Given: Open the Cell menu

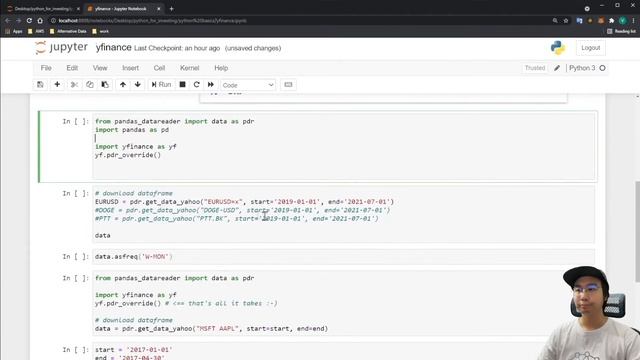Looking at the screenshot, I should pyautogui.click(x=159, y=68).
